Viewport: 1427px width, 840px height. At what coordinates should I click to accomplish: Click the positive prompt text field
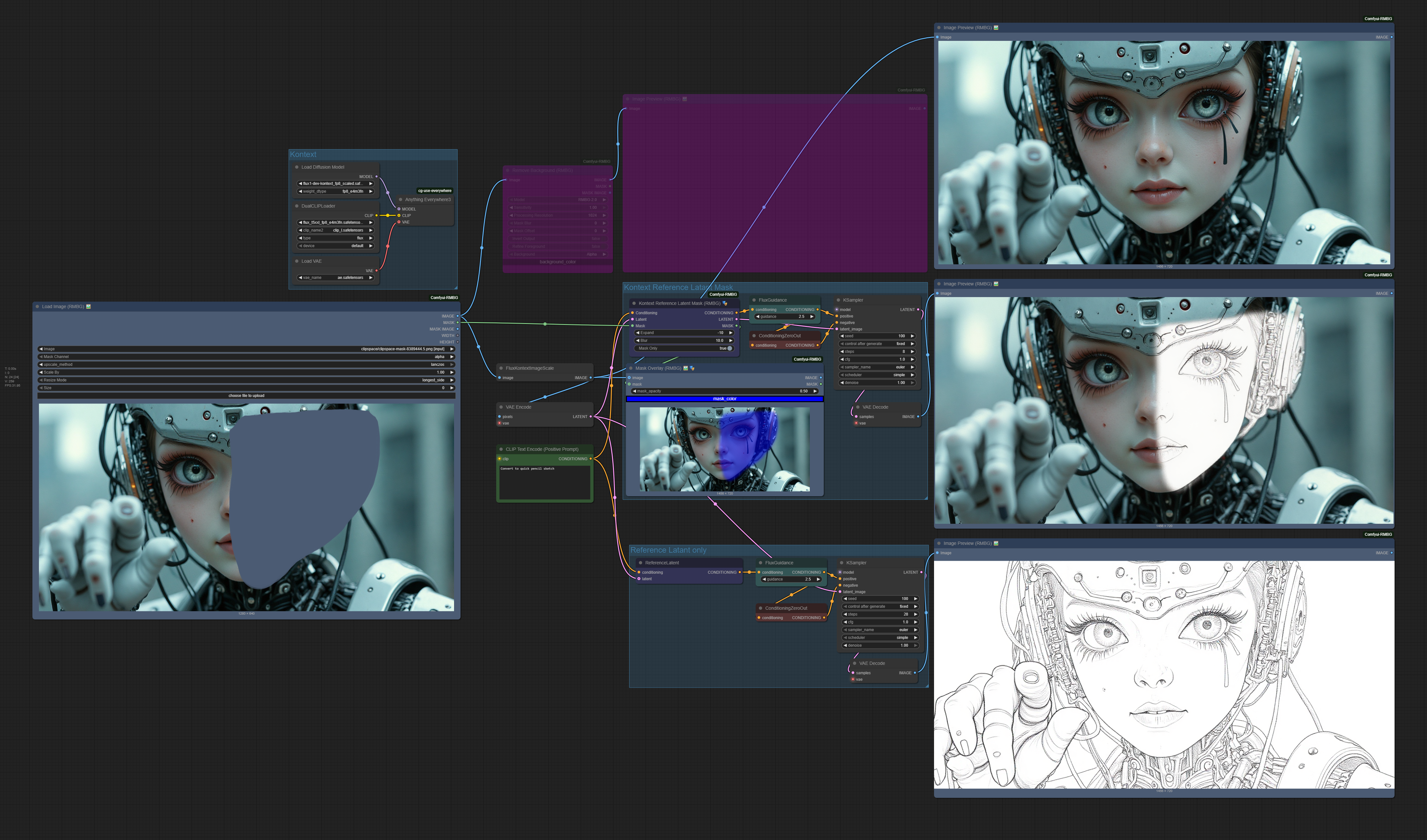tap(544, 483)
